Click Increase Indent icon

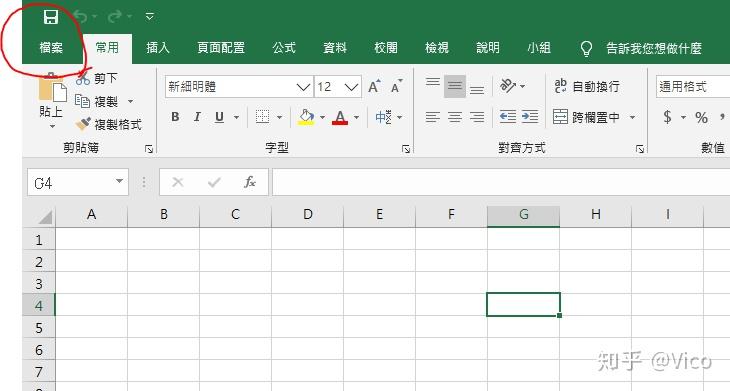(530, 116)
